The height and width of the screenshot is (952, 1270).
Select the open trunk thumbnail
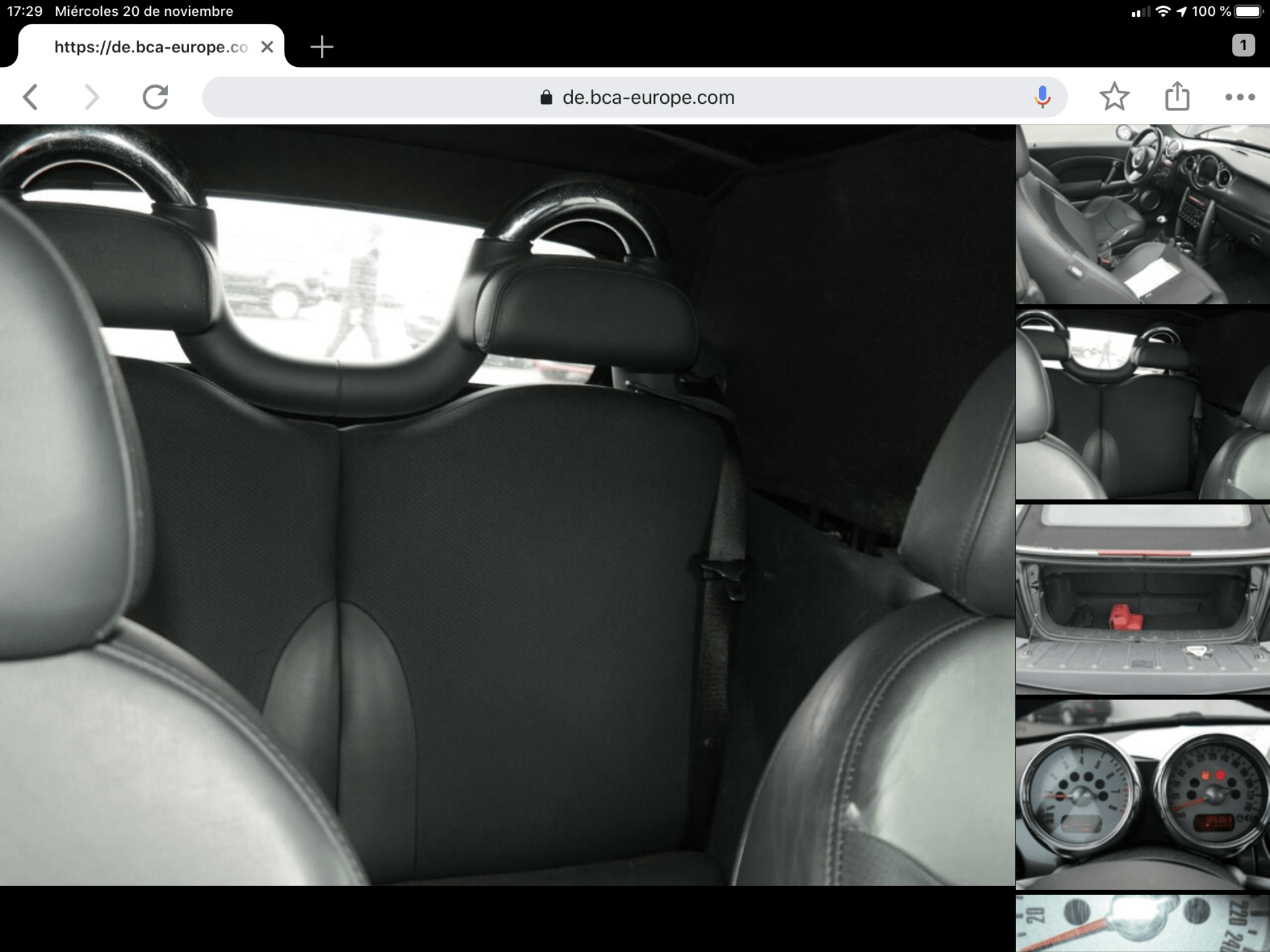1142,599
